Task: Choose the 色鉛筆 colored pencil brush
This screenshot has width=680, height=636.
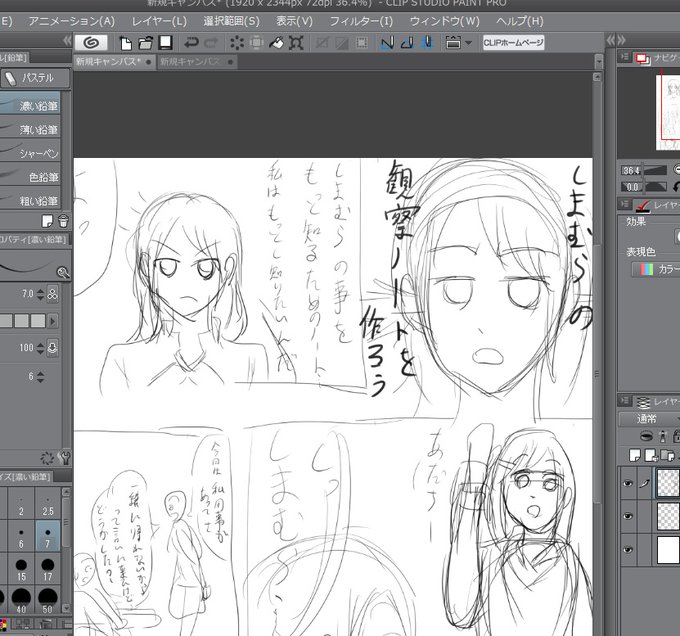Action: [30, 176]
